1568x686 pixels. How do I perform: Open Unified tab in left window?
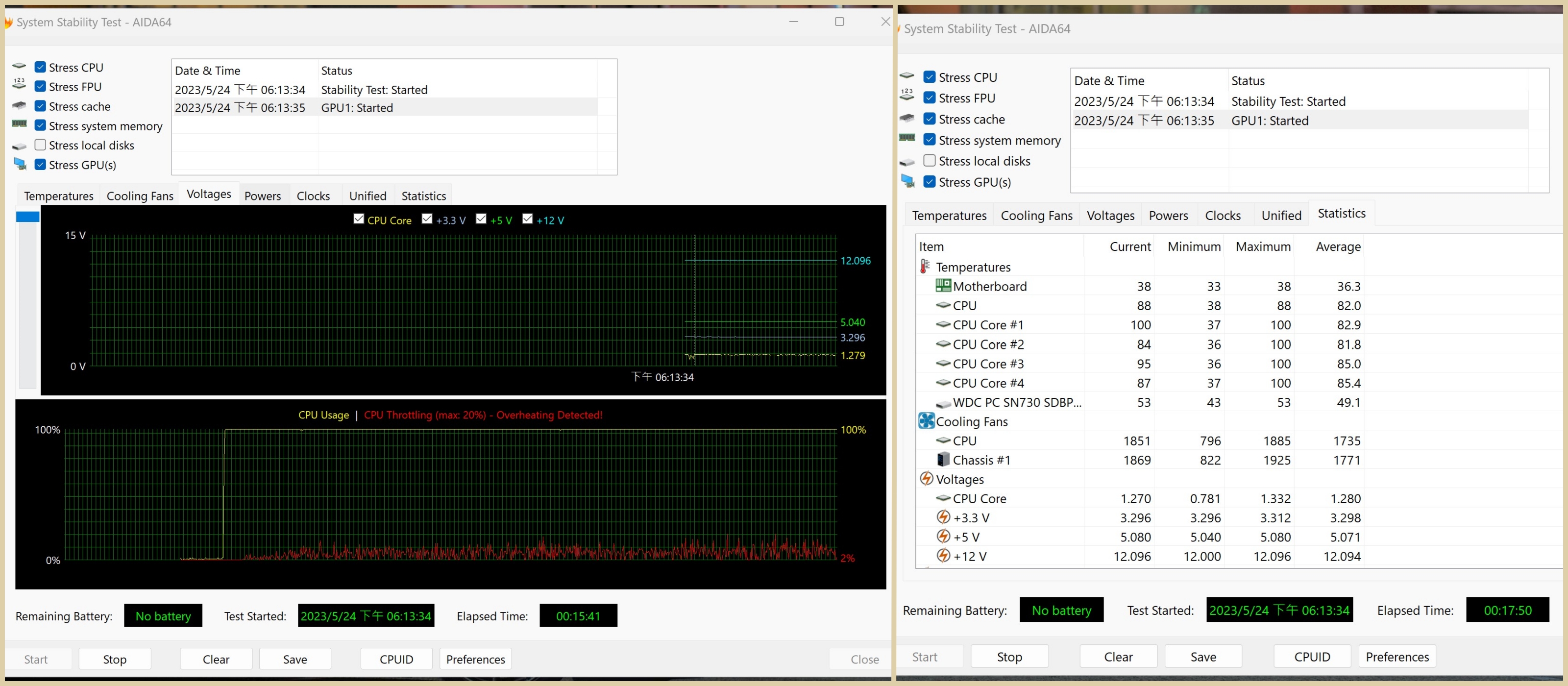pos(367,196)
